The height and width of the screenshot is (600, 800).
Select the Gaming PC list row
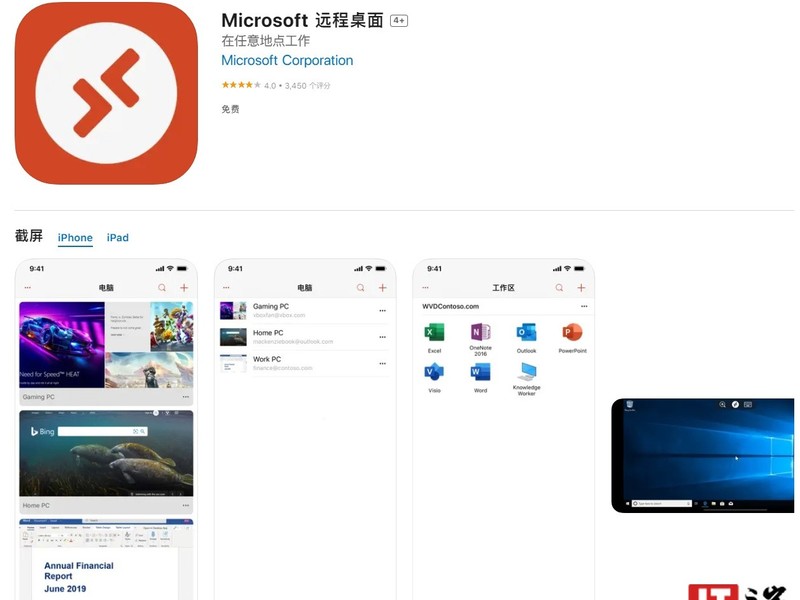pyautogui.click(x=304, y=311)
